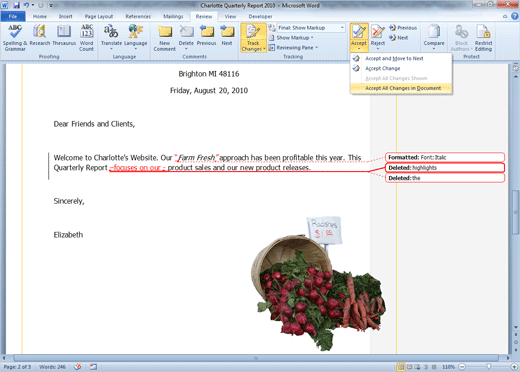Choose Accept Change menu entry
The height and width of the screenshot is (372, 520).
click(401, 68)
